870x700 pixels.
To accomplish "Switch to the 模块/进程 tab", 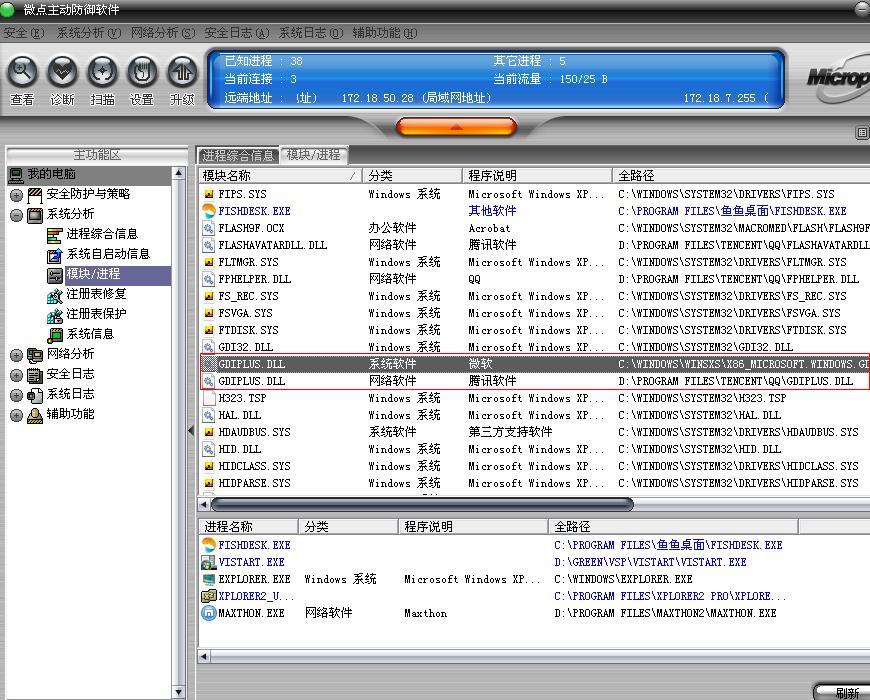I will (x=313, y=155).
